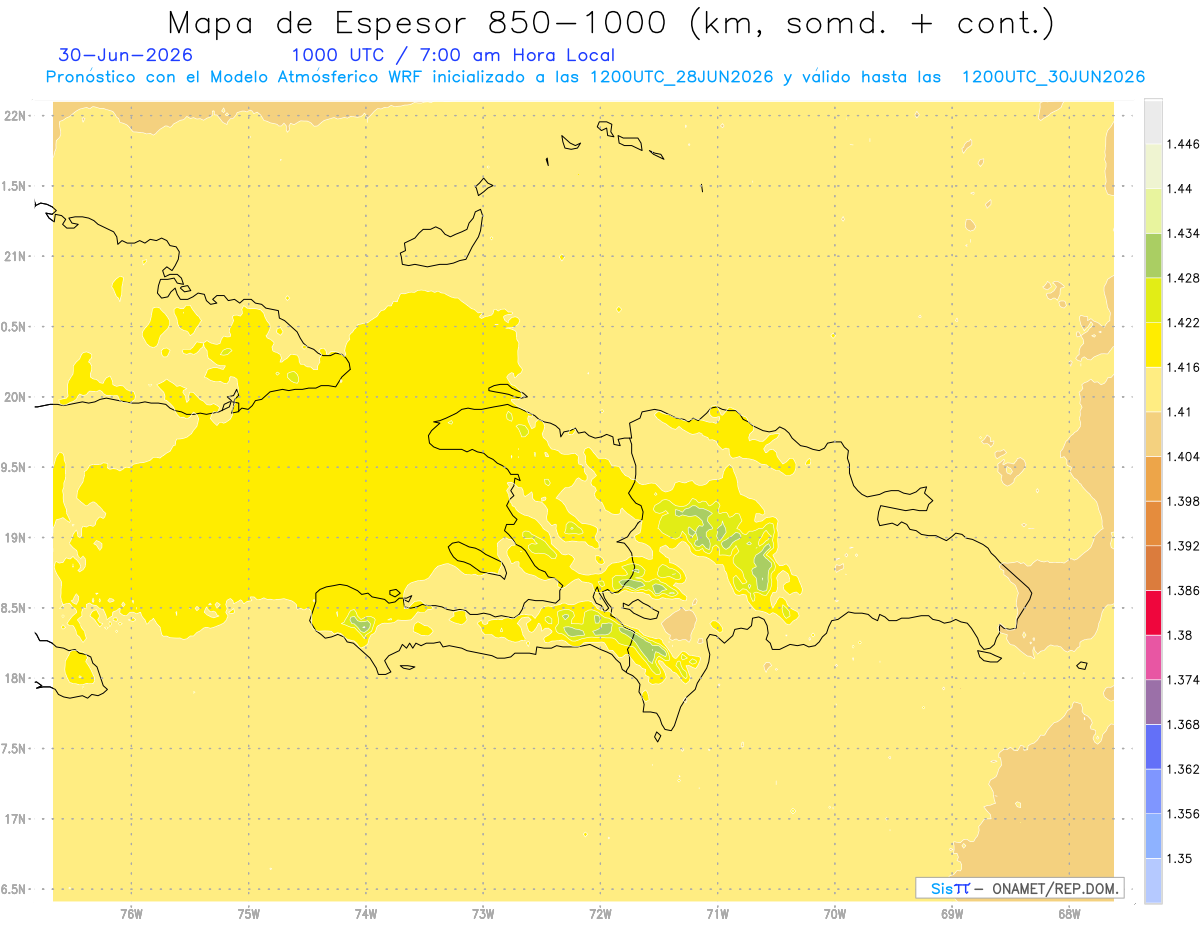Click legend value '1.392'
Image resolution: width=1200 pixels, height=927 pixels.
[1185, 546]
